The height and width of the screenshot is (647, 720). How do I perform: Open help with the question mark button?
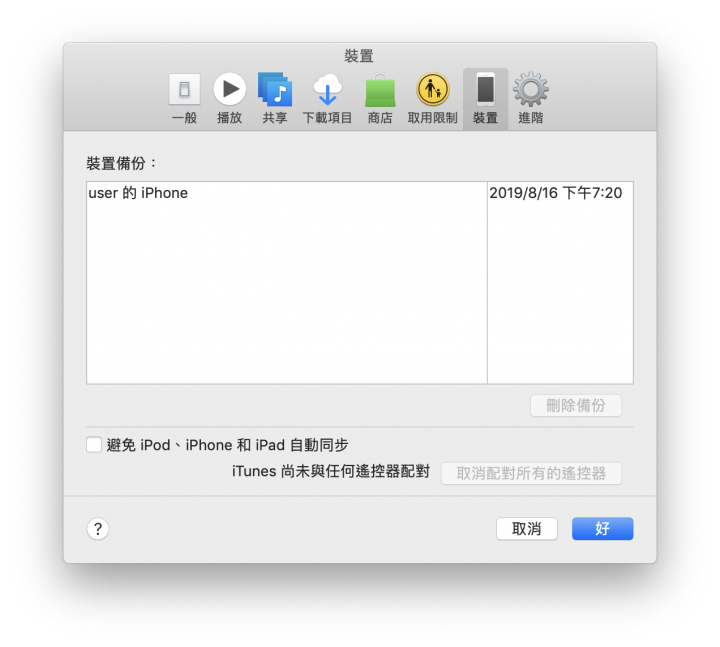pos(98,529)
